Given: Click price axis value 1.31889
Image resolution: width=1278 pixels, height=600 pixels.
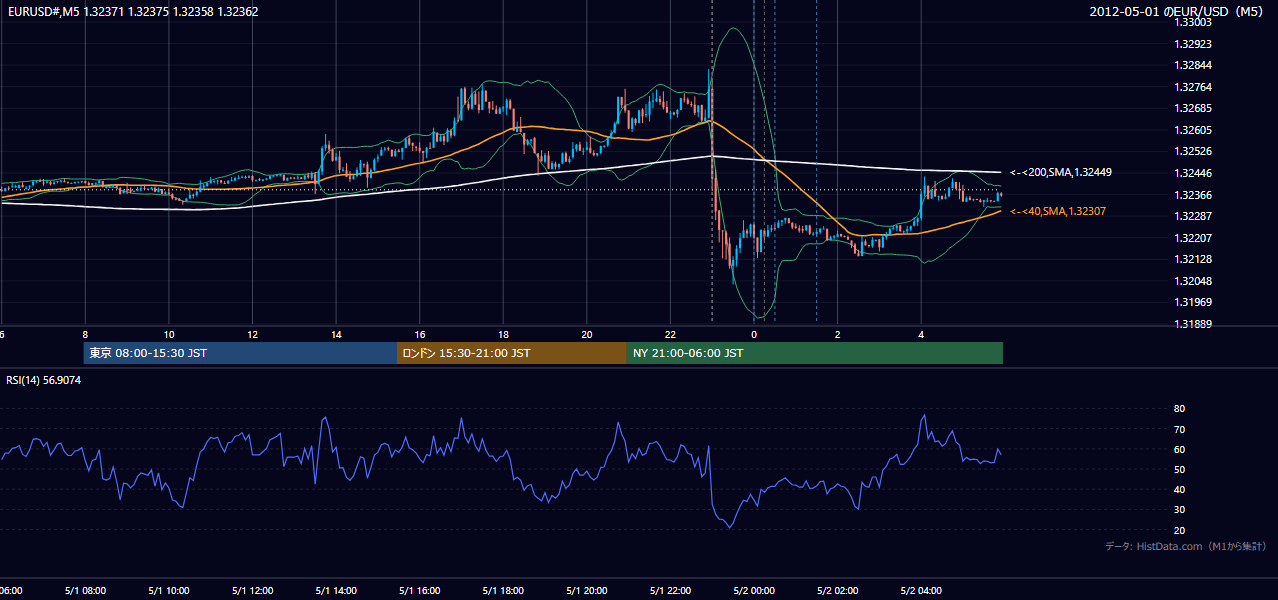Looking at the screenshot, I should 1193,324.
